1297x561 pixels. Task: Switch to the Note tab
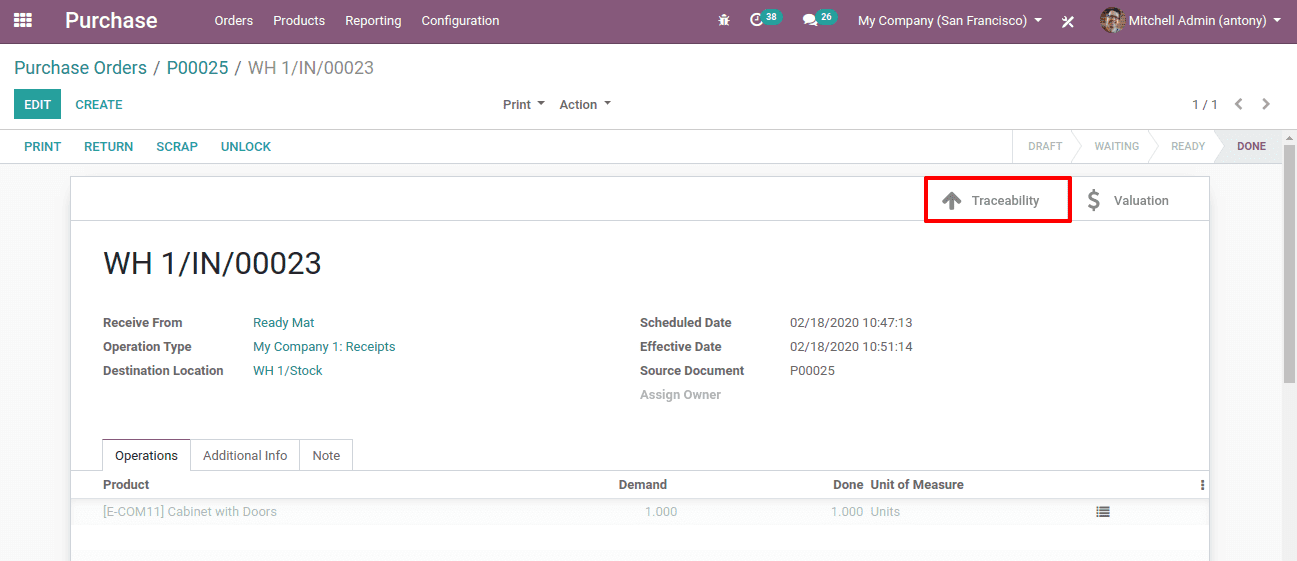click(326, 455)
